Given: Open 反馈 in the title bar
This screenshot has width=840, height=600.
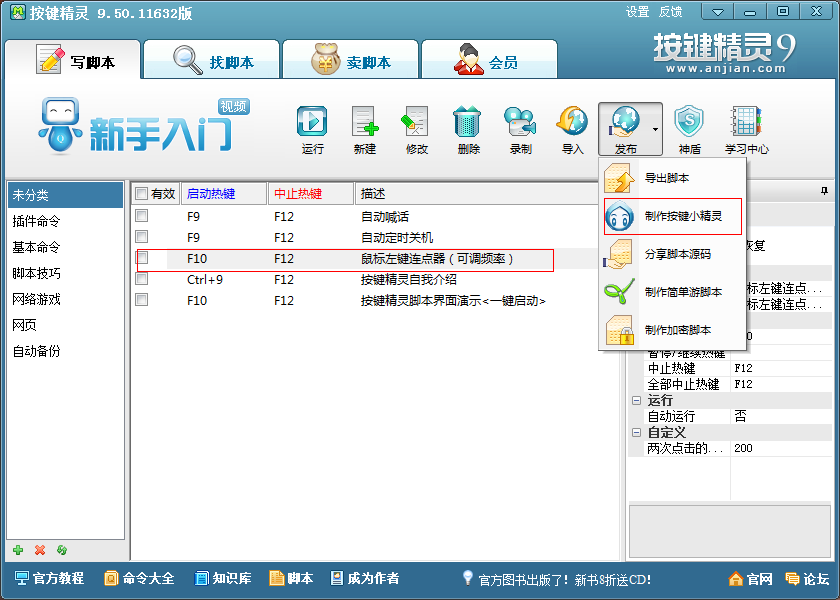Looking at the screenshot, I should 670,12.
